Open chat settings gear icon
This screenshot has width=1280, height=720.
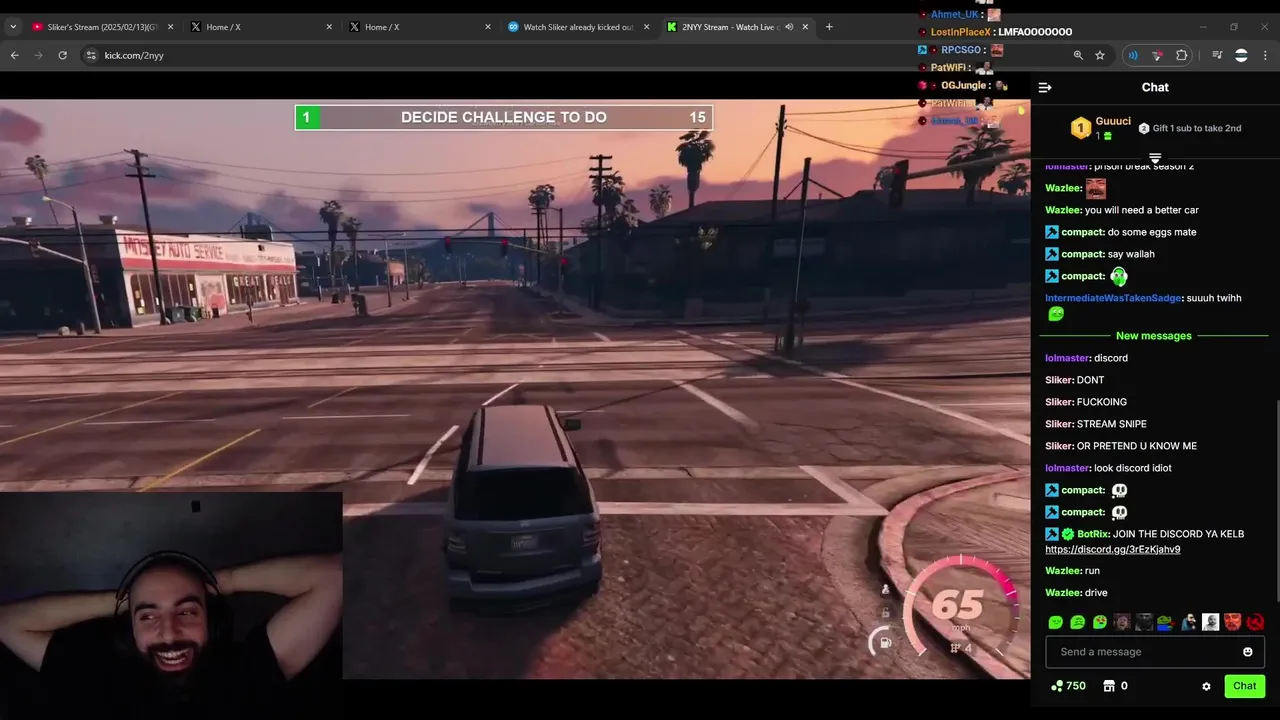[x=1206, y=686]
